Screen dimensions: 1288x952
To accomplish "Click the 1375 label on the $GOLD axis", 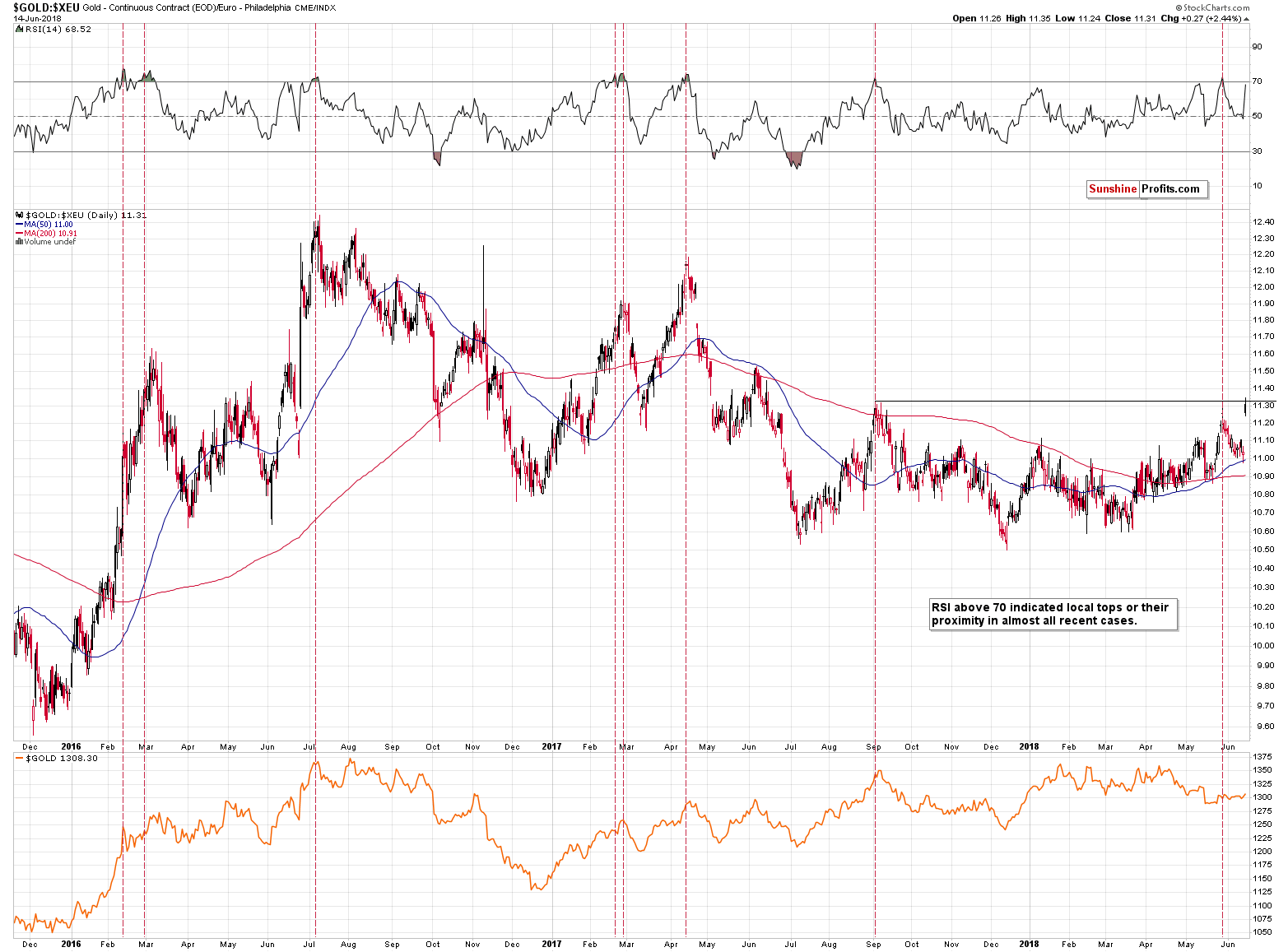I will tap(1261, 757).
